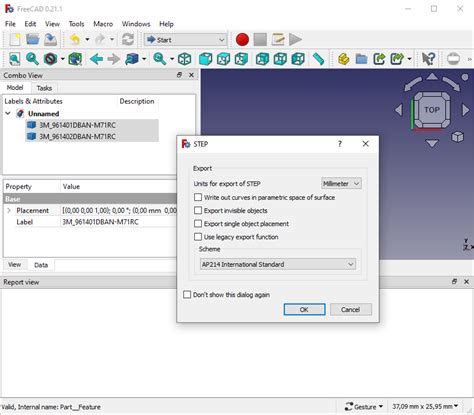Click the Open file folder icon
Viewport: 474px width, 415px height.
(x=33, y=40)
